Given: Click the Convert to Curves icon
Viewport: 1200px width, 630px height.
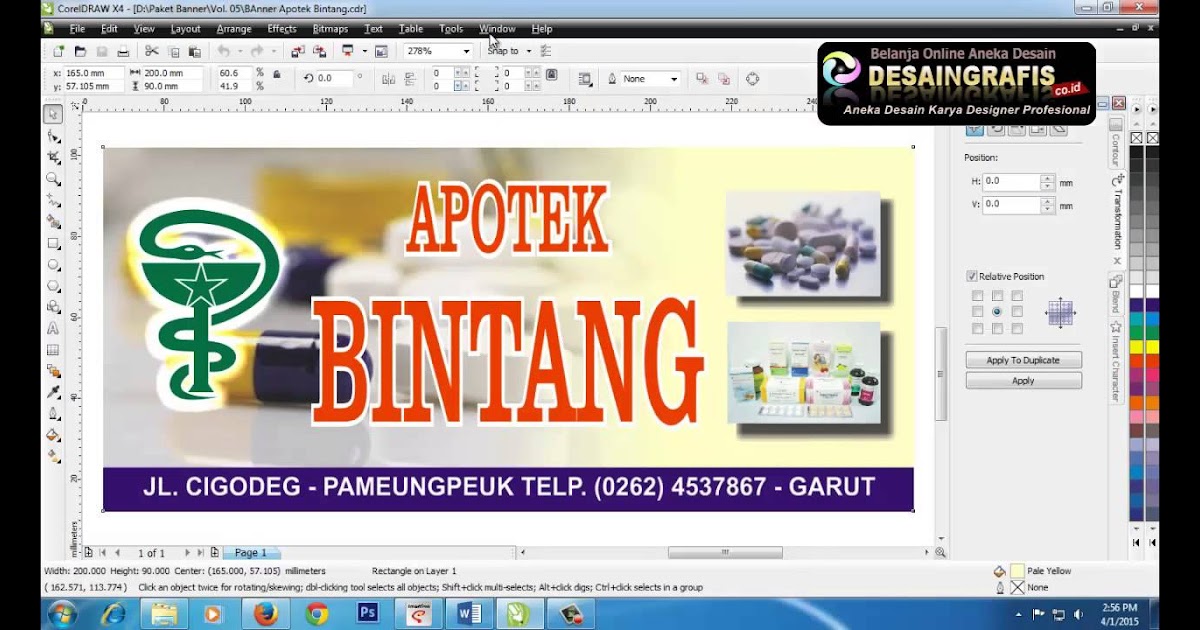Looking at the screenshot, I should pos(753,78).
